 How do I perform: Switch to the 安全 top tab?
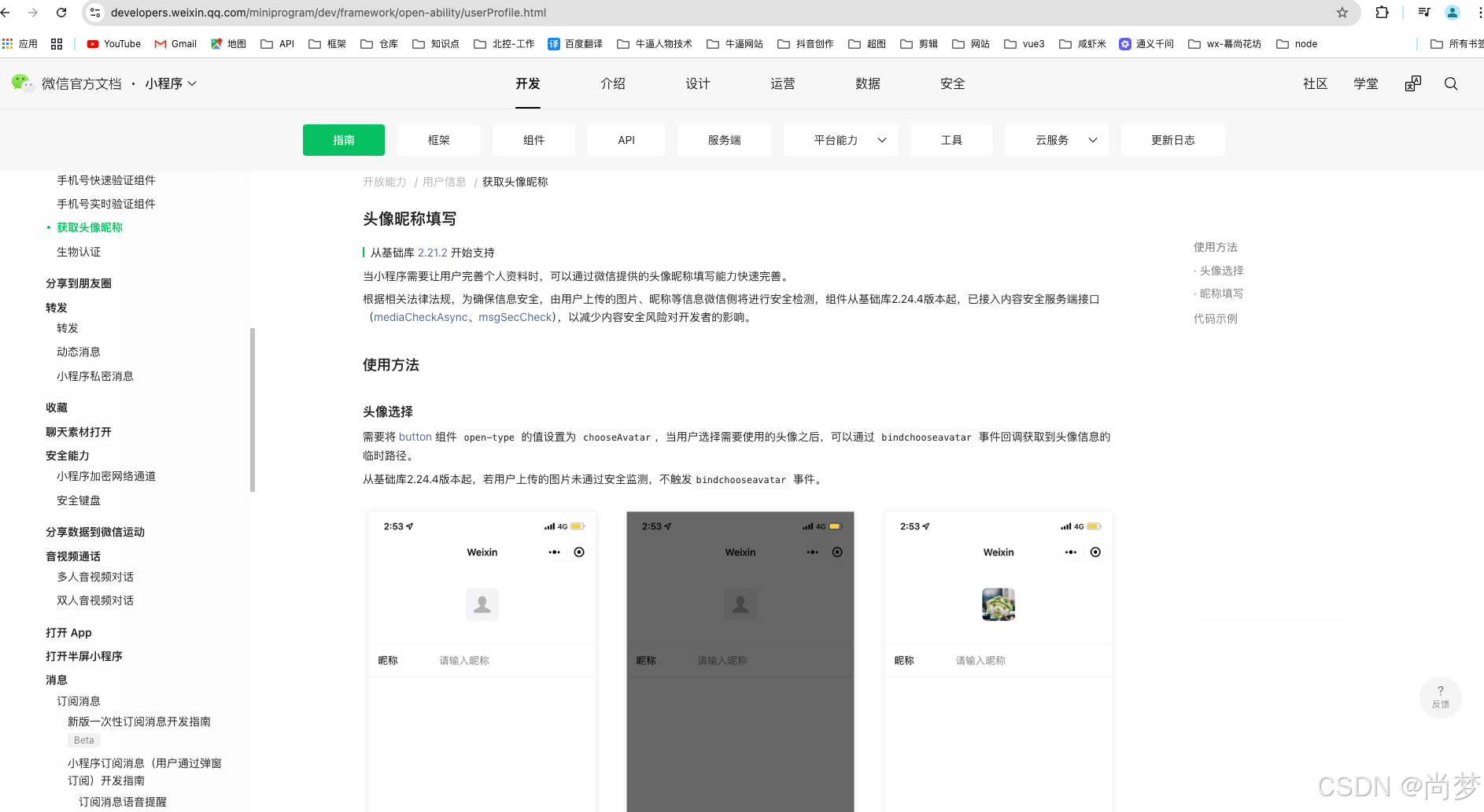pos(953,83)
